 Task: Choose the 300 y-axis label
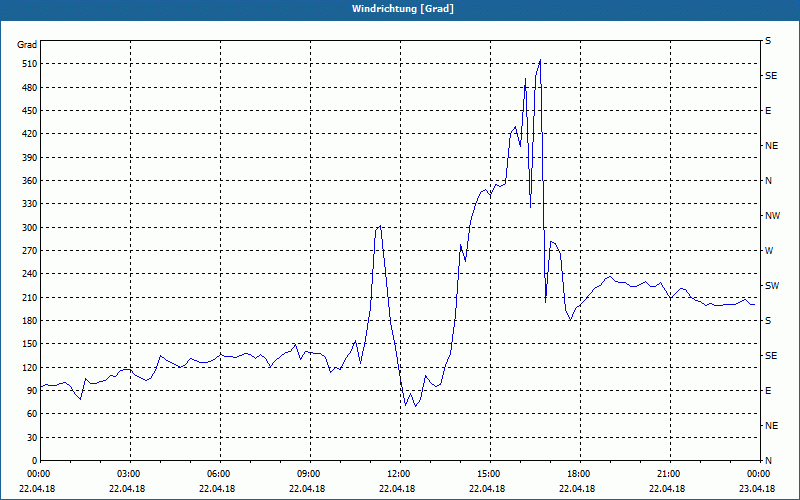(x=30, y=228)
